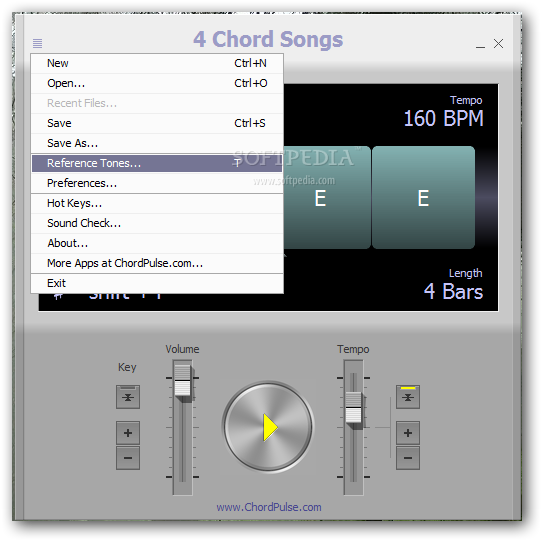Click the 4 Bars length display
The width and height of the screenshot is (542, 541).
(453, 291)
